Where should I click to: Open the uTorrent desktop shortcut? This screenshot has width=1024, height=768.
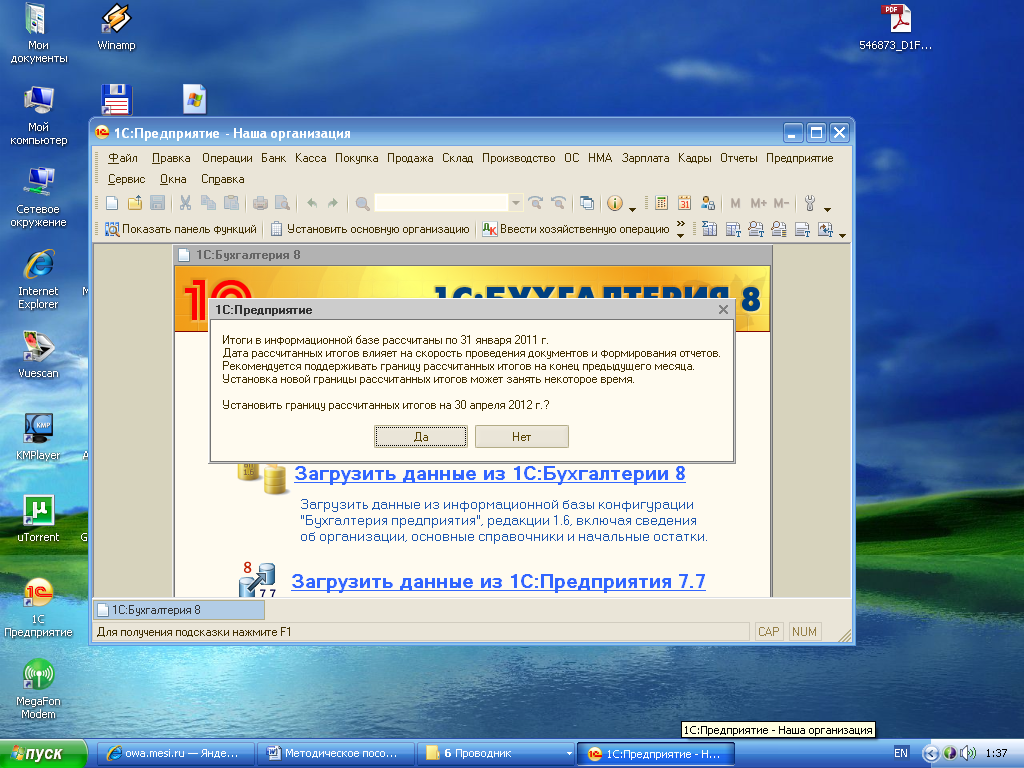(39, 519)
